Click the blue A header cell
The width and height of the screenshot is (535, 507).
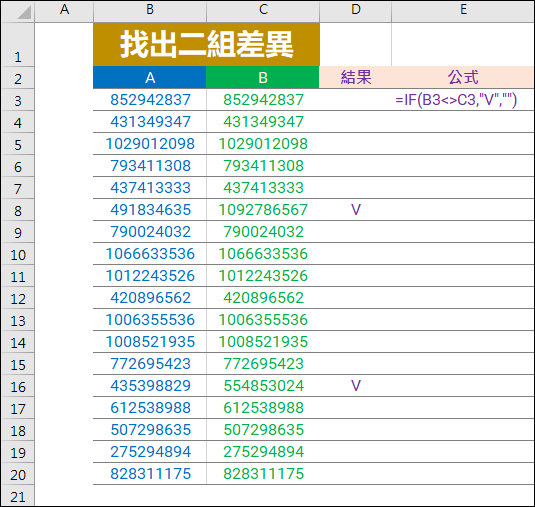[x=149, y=77]
